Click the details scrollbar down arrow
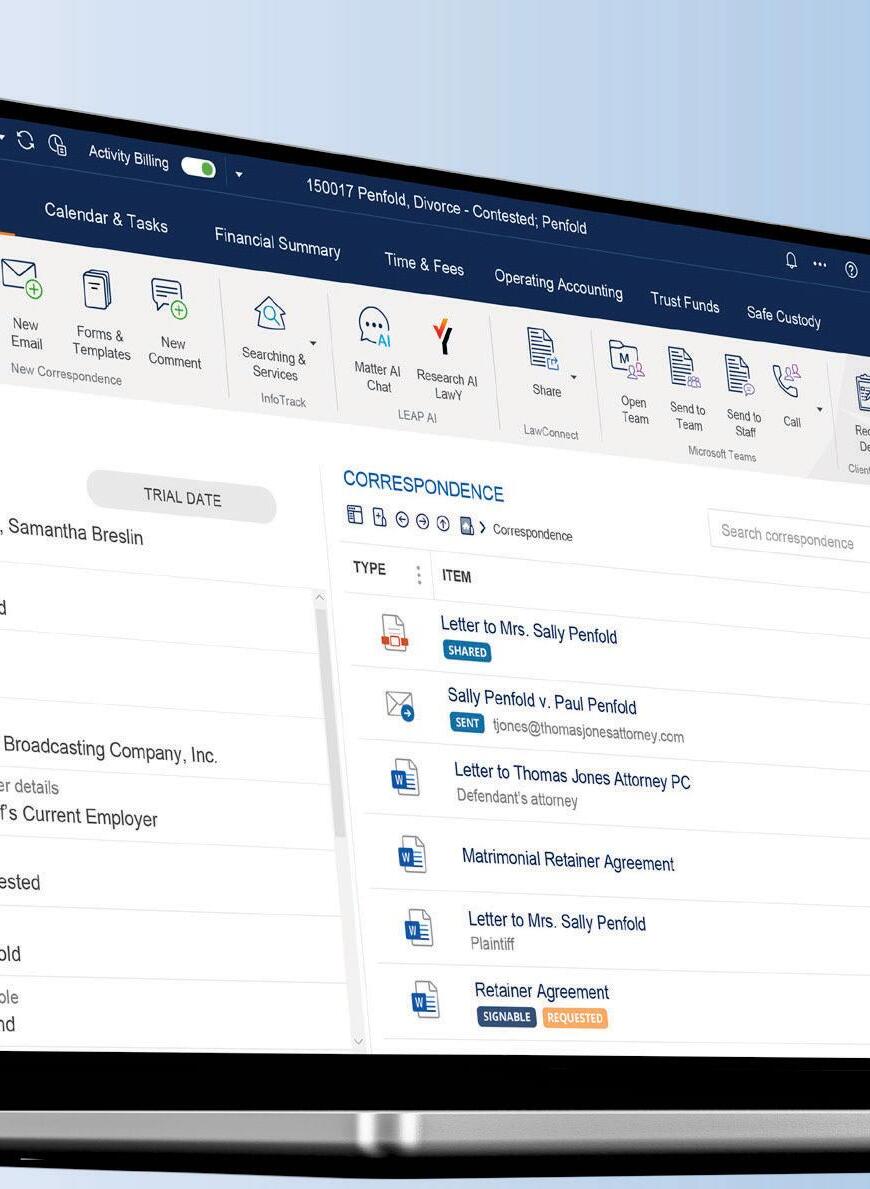The width and height of the screenshot is (870, 1189). [x=359, y=1043]
